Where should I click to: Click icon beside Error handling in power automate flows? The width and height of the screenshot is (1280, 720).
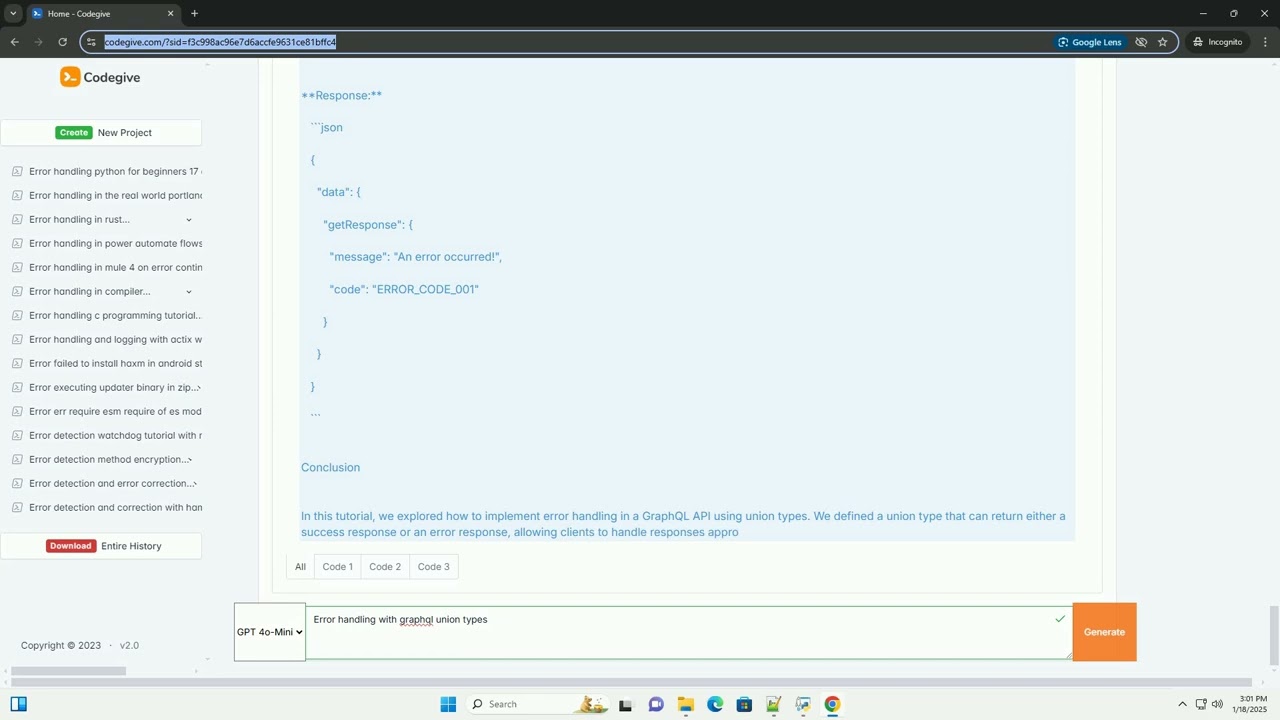[x=17, y=243]
